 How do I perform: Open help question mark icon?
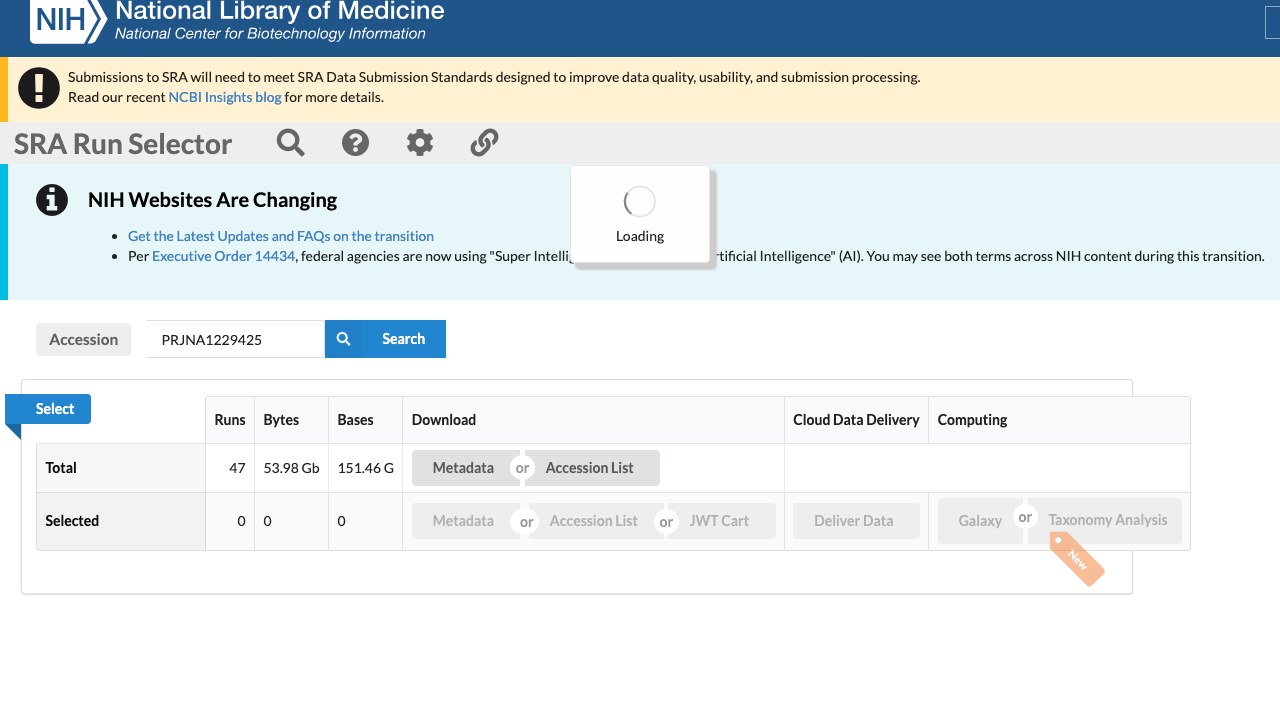coord(355,143)
